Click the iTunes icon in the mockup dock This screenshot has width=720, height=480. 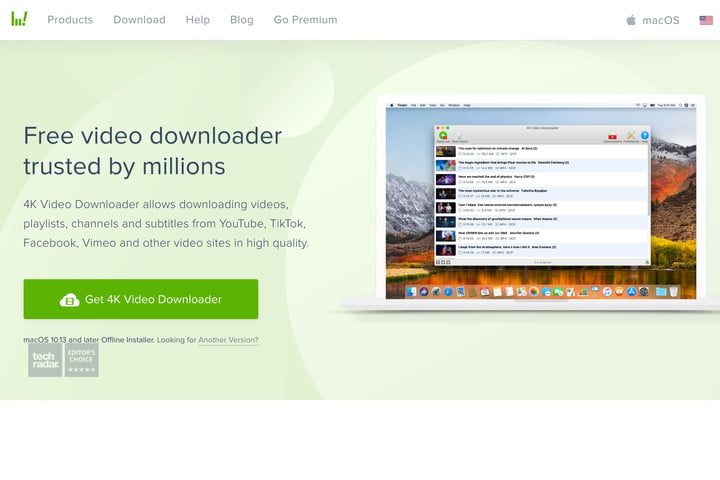point(607,292)
